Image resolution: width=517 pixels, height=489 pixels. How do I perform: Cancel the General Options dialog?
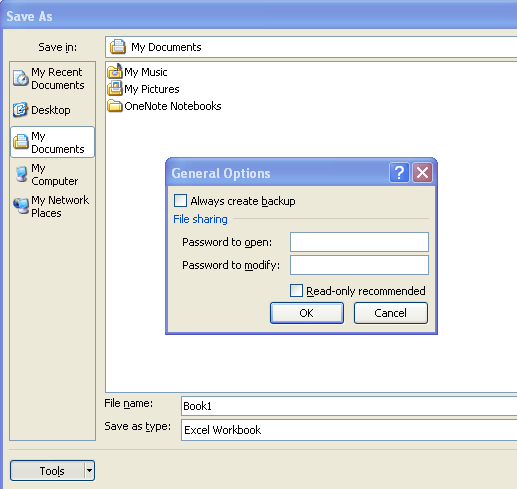point(391,313)
